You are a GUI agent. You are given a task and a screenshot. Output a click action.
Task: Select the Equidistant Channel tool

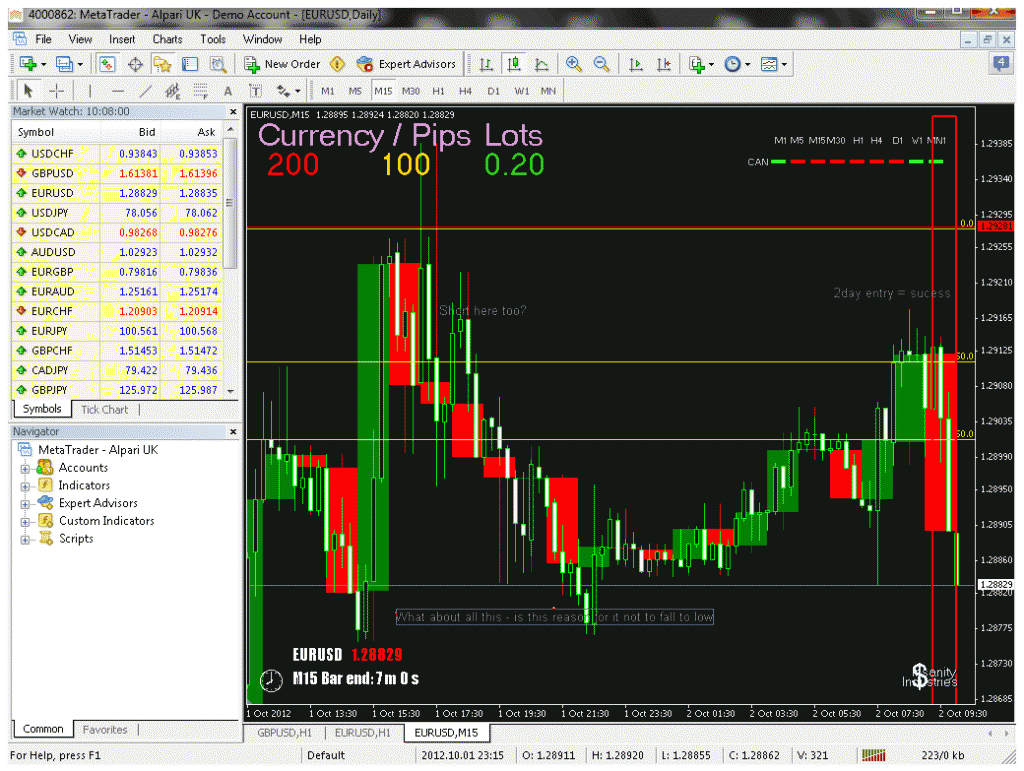[172, 91]
